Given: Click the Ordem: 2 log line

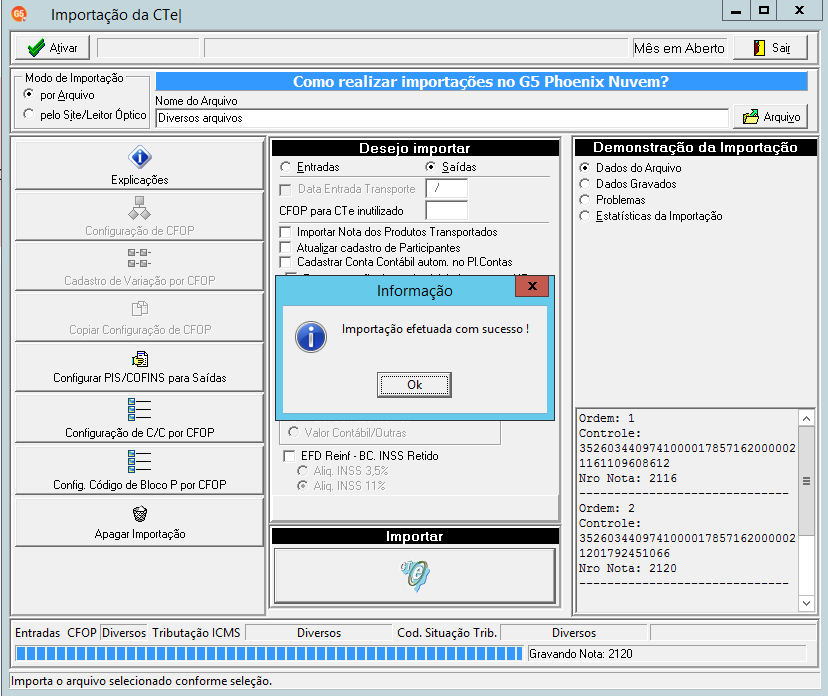Looking at the screenshot, I should tap(606, 508).
